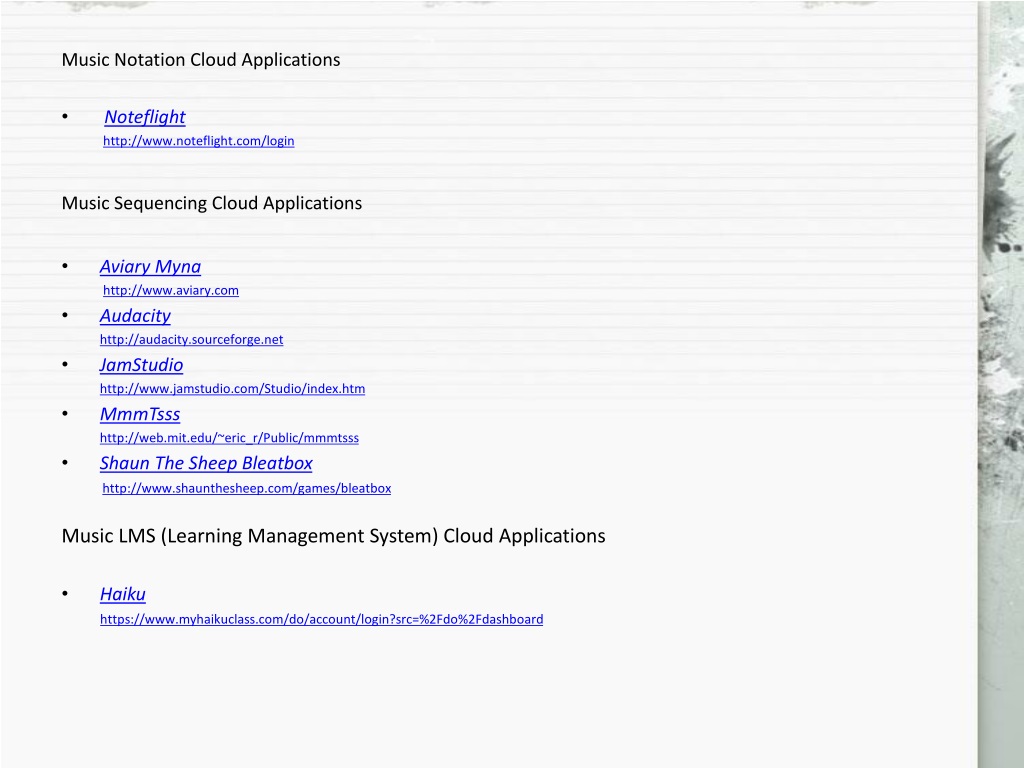The image size is (1024, 768).
Task: Visit the www.aviary.com URL
Action: click(170, 291)
